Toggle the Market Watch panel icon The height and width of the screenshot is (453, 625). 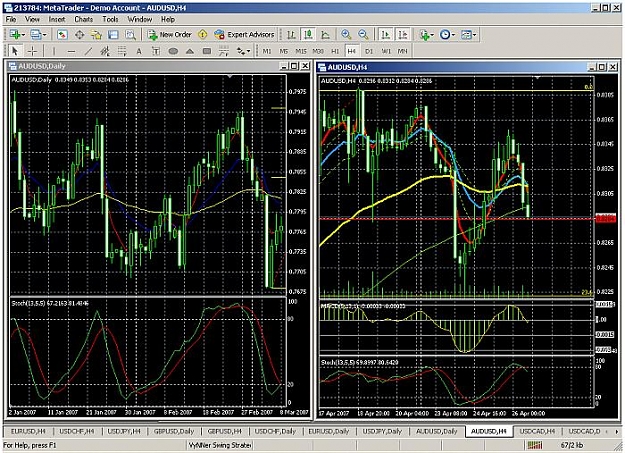62,35
